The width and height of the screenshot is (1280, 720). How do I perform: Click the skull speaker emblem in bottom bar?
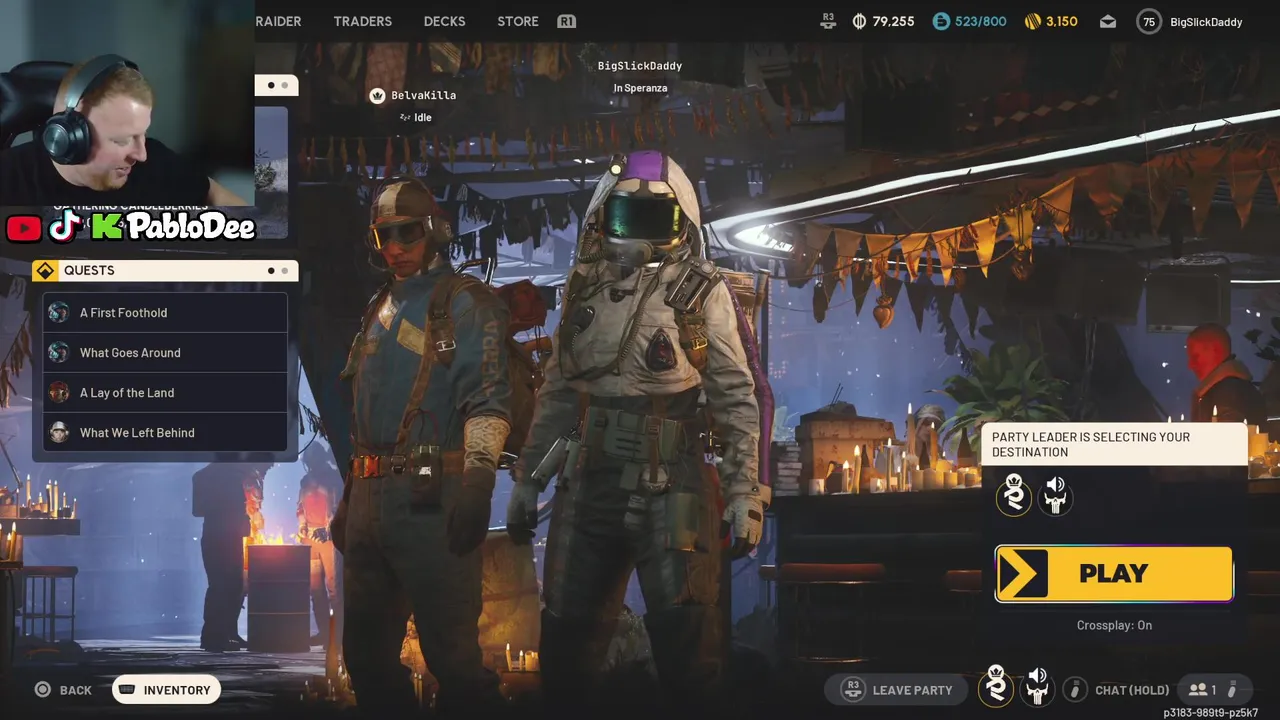[x=1037, y=686]
